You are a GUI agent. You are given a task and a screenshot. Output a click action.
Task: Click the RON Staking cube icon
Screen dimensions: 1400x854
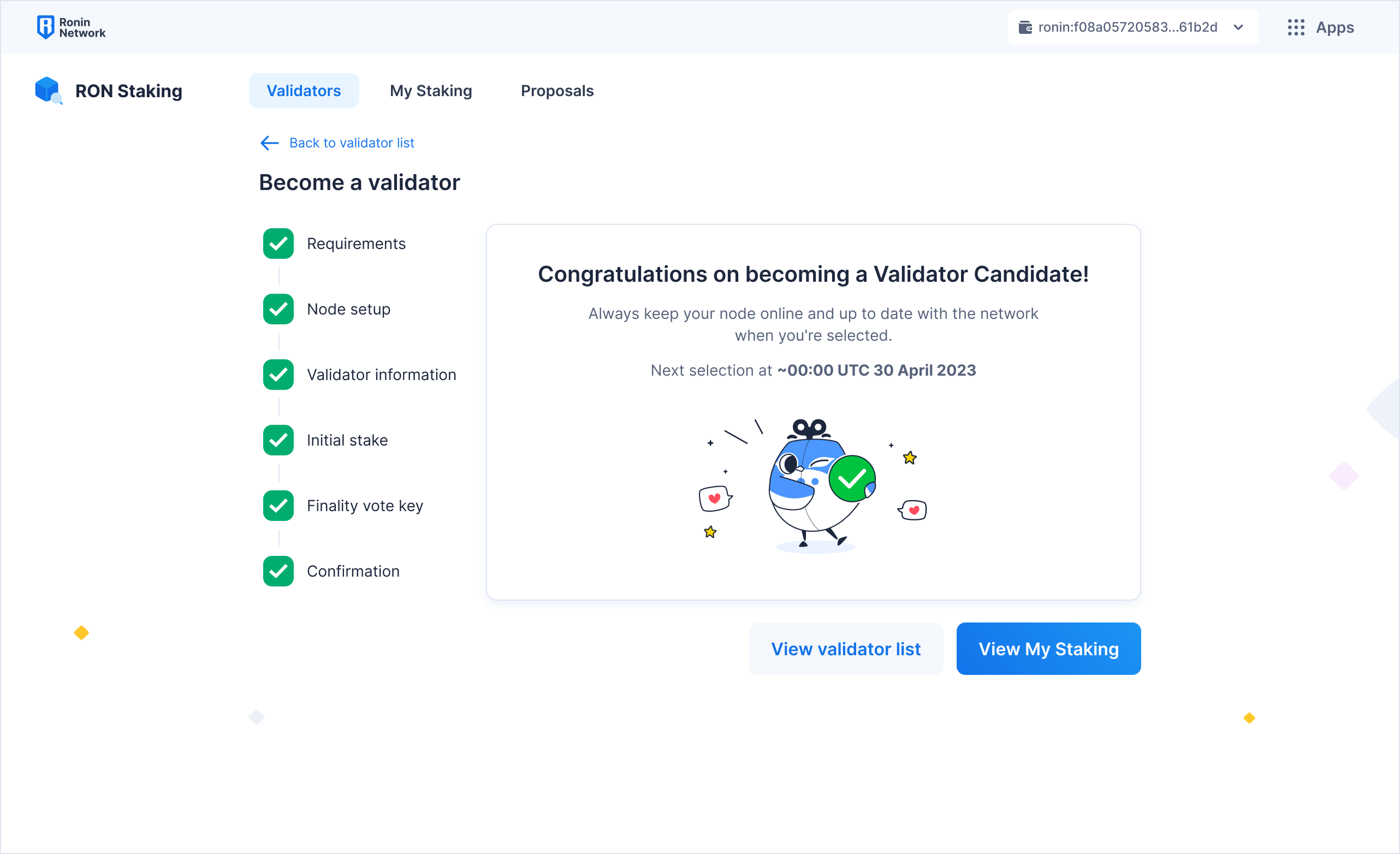pyautogui.click(x=48, y=90)
